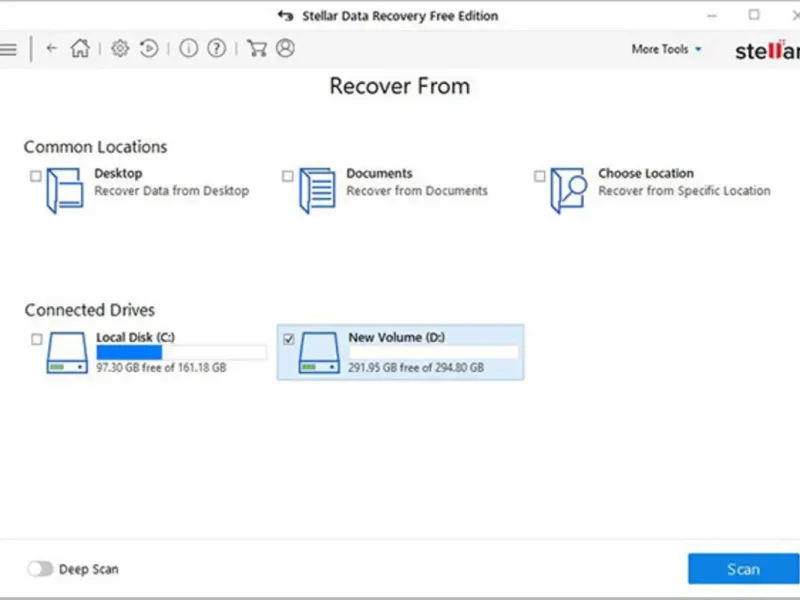Minimize the Stellar Data Recovery window
Screen dimensions: 800x600
click(x=712, y=16)
